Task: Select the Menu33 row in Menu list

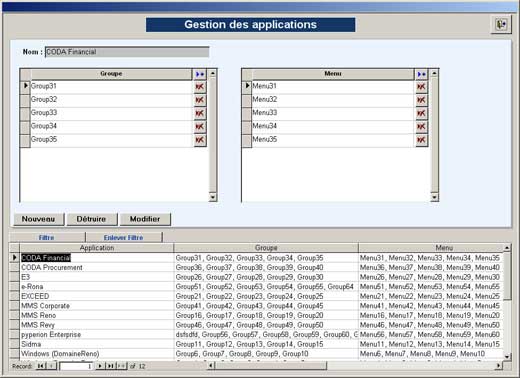Action: coord(333,113)
